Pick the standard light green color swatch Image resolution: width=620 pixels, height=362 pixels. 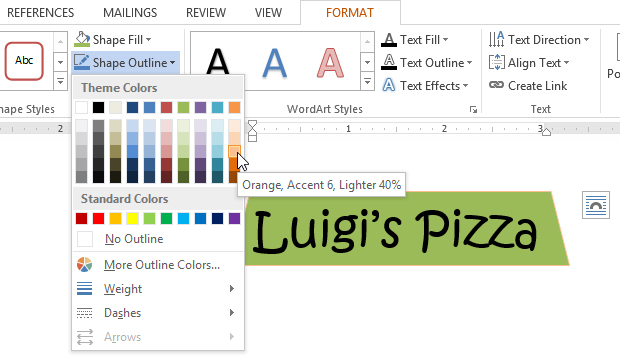pyautogui.click(x=149, y=219)
